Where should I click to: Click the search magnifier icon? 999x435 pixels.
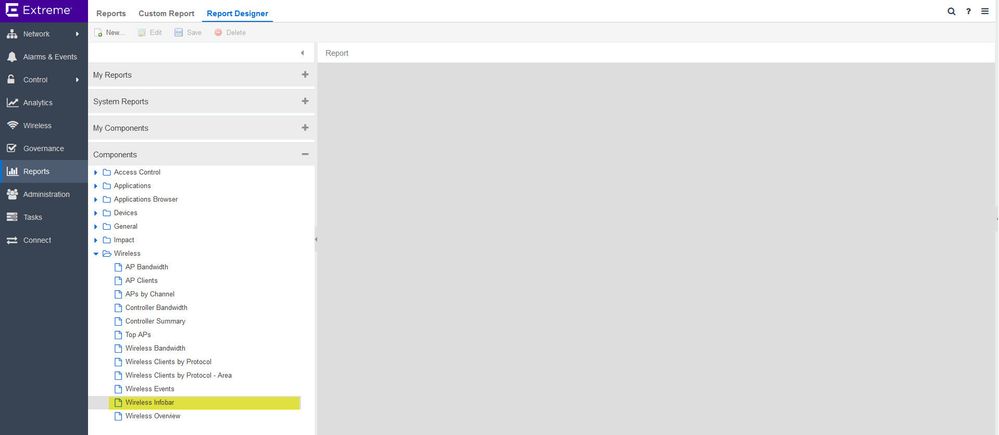click(951, 12)
